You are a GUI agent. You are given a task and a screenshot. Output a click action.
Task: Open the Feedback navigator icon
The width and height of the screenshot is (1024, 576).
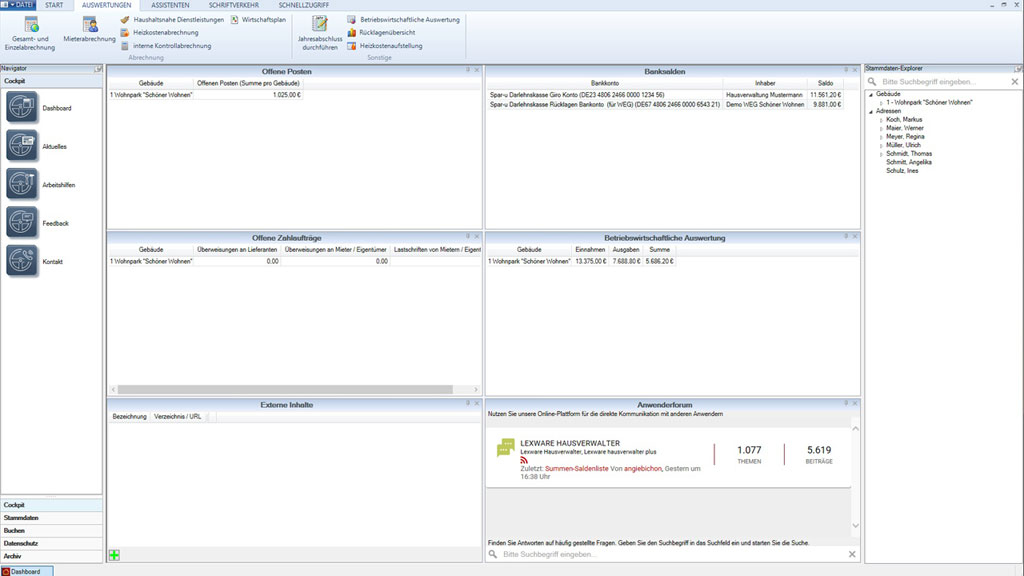tap(22, 223)
